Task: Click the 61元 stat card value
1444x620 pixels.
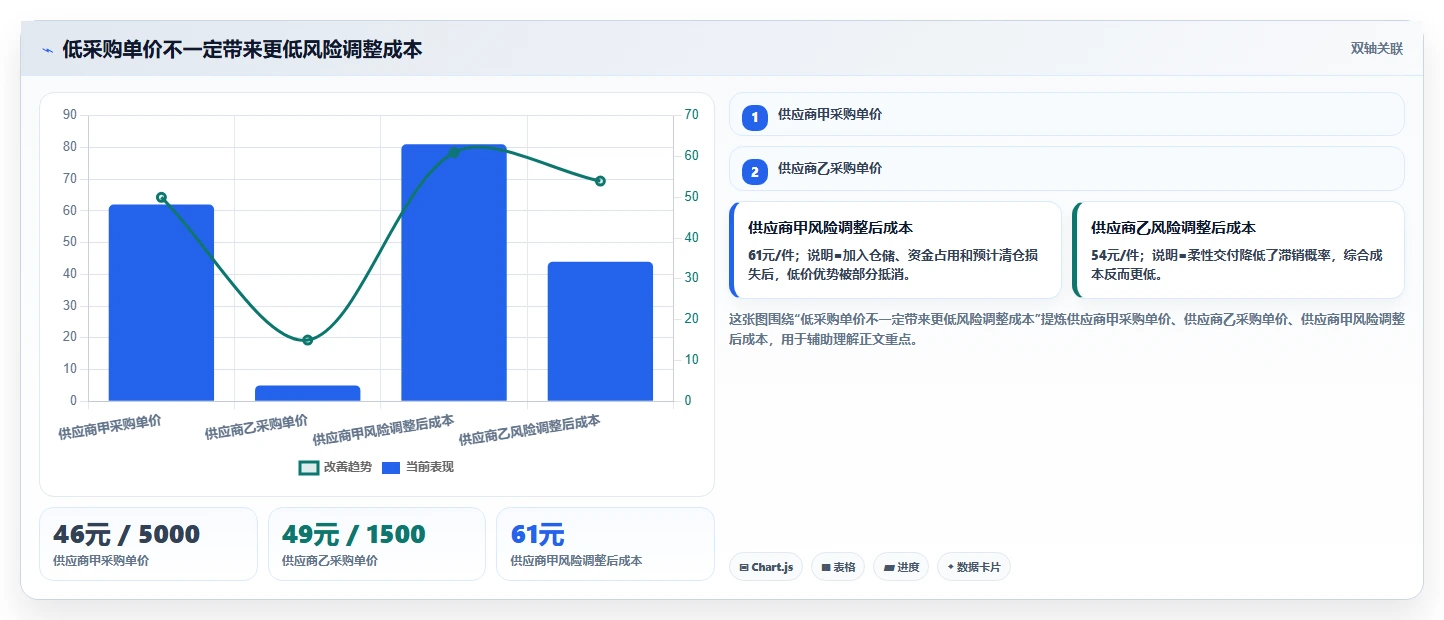Action: pyautogui.click(x=537, y=535)
